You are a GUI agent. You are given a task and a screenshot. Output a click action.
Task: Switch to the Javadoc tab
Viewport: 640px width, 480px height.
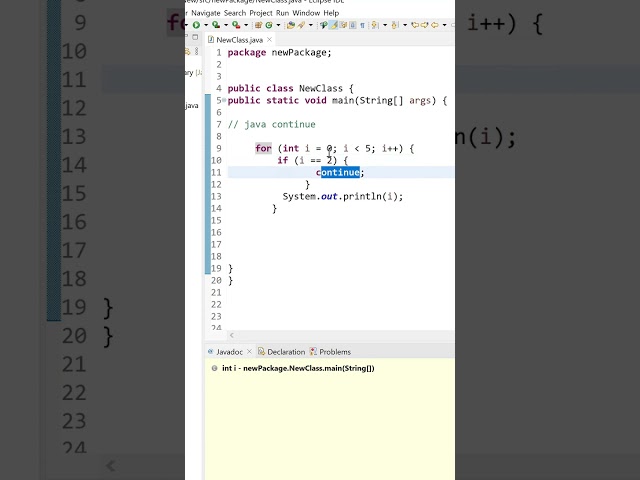pos(229,352)
